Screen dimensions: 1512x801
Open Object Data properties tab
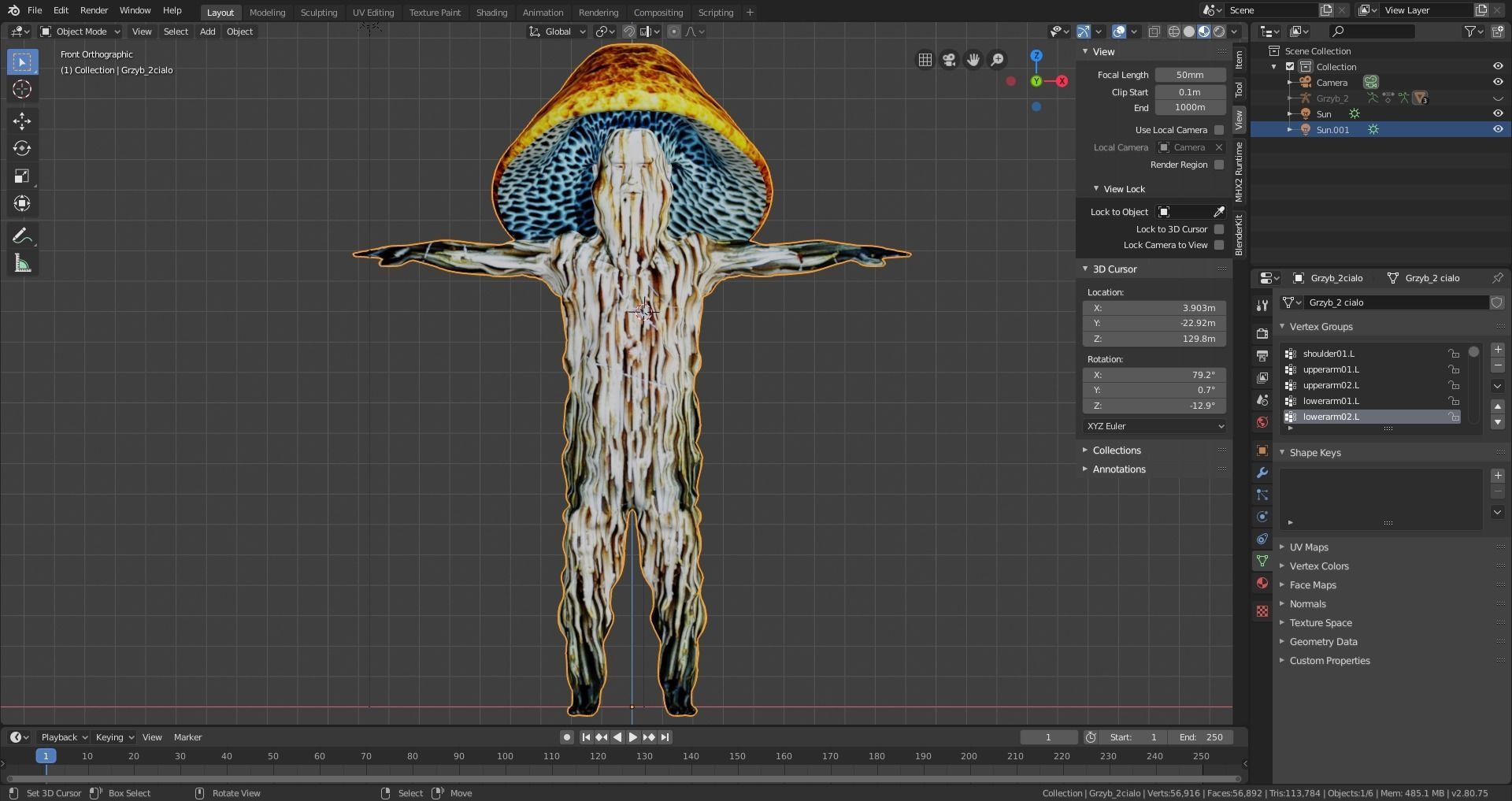click(1262, 561)
